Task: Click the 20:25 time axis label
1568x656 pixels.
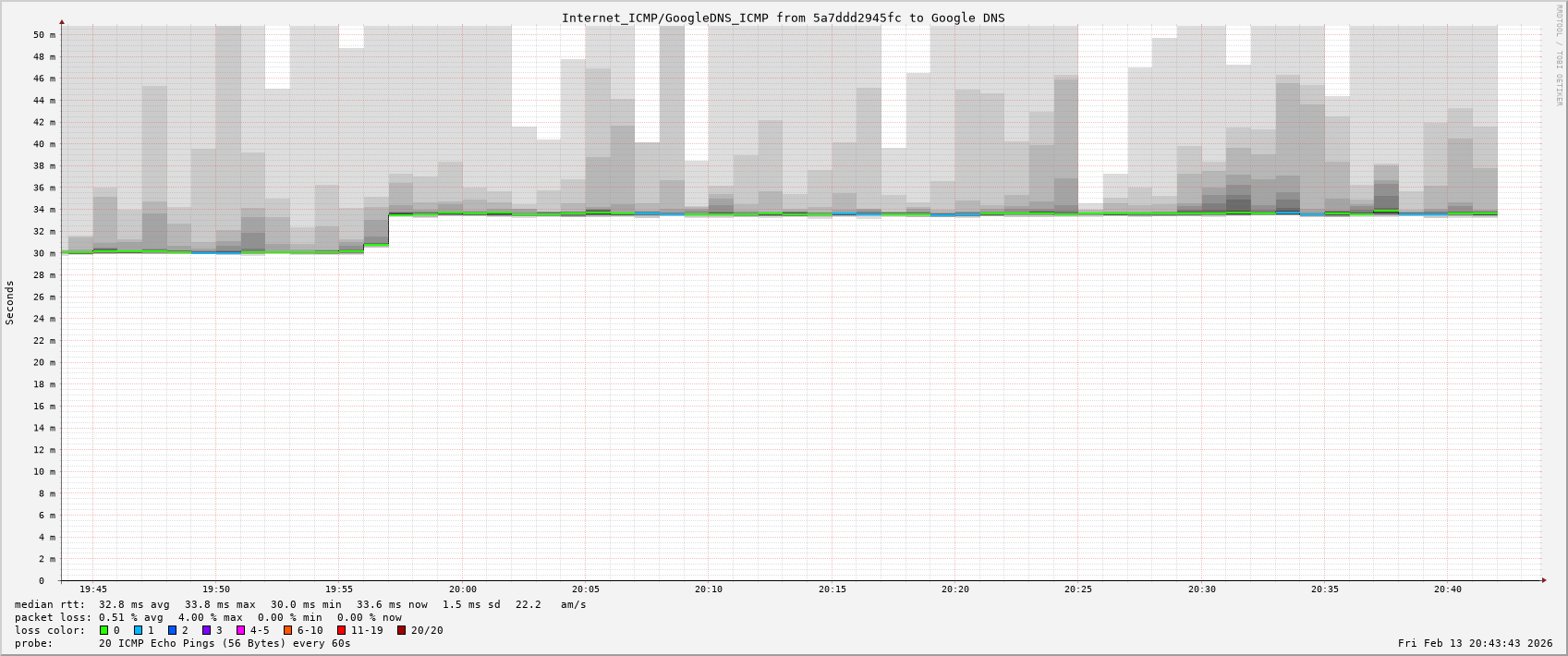Action: (x=1078, y=589)
